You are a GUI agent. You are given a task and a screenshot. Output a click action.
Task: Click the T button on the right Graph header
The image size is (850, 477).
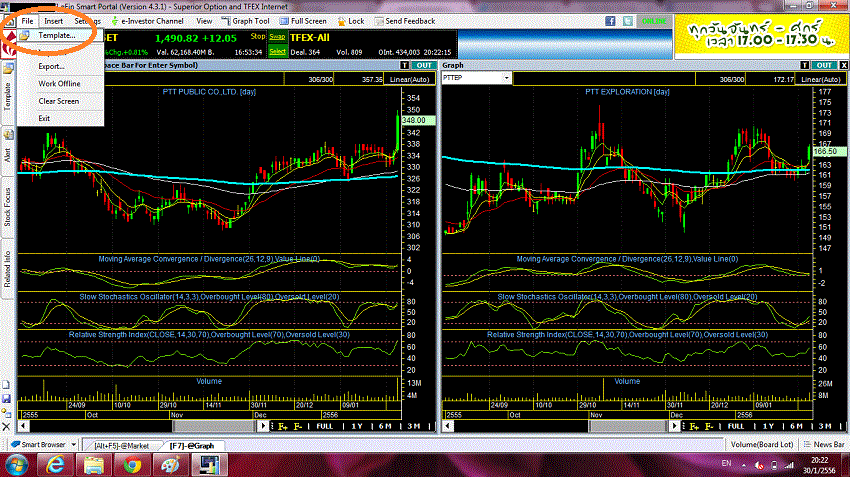pyautogui.click(x=804, y=65)
